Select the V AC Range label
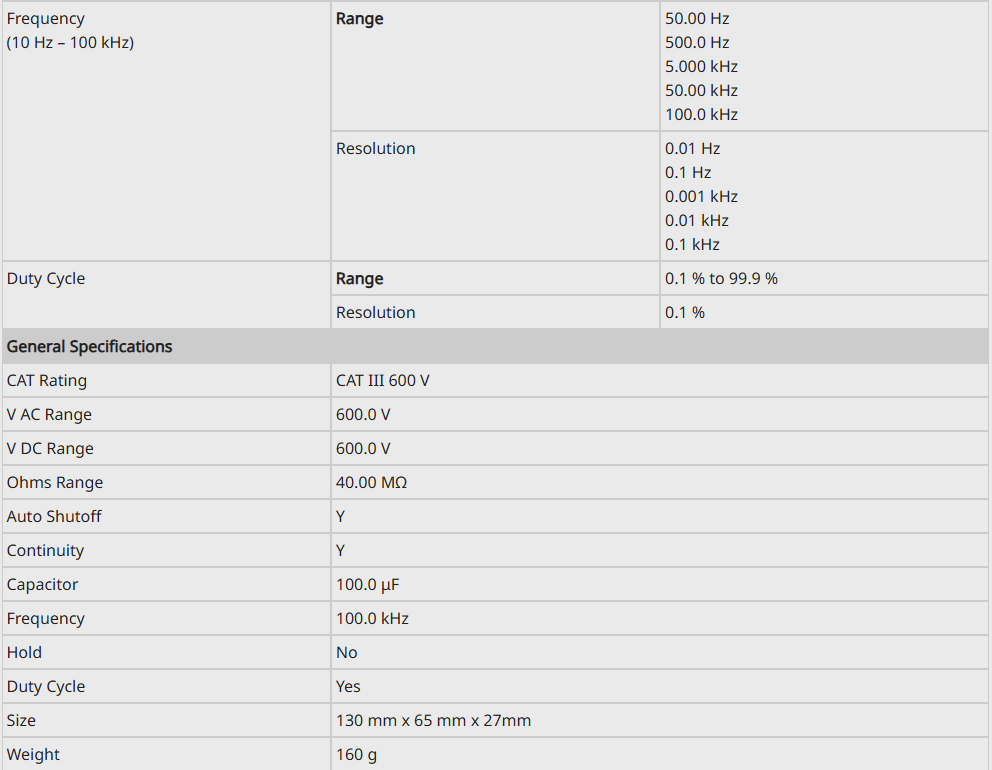 click(49, 415)
